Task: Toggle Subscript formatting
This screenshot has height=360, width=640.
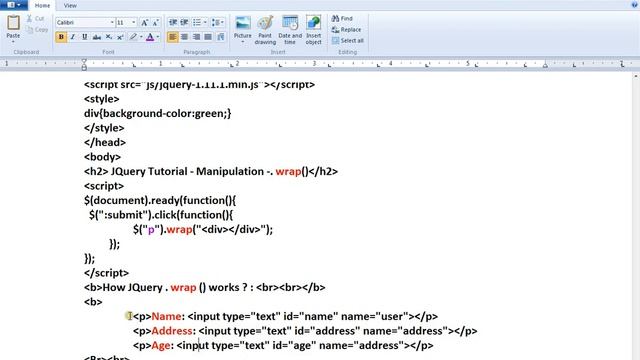Action: (x=109, y=37)
